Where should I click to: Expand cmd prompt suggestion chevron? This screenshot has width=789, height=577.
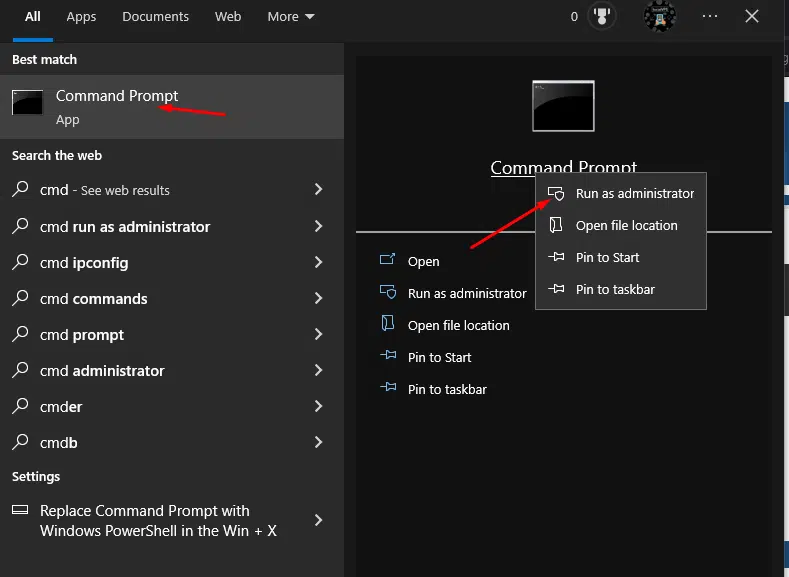pyautogui.click(x=319, y=334)
